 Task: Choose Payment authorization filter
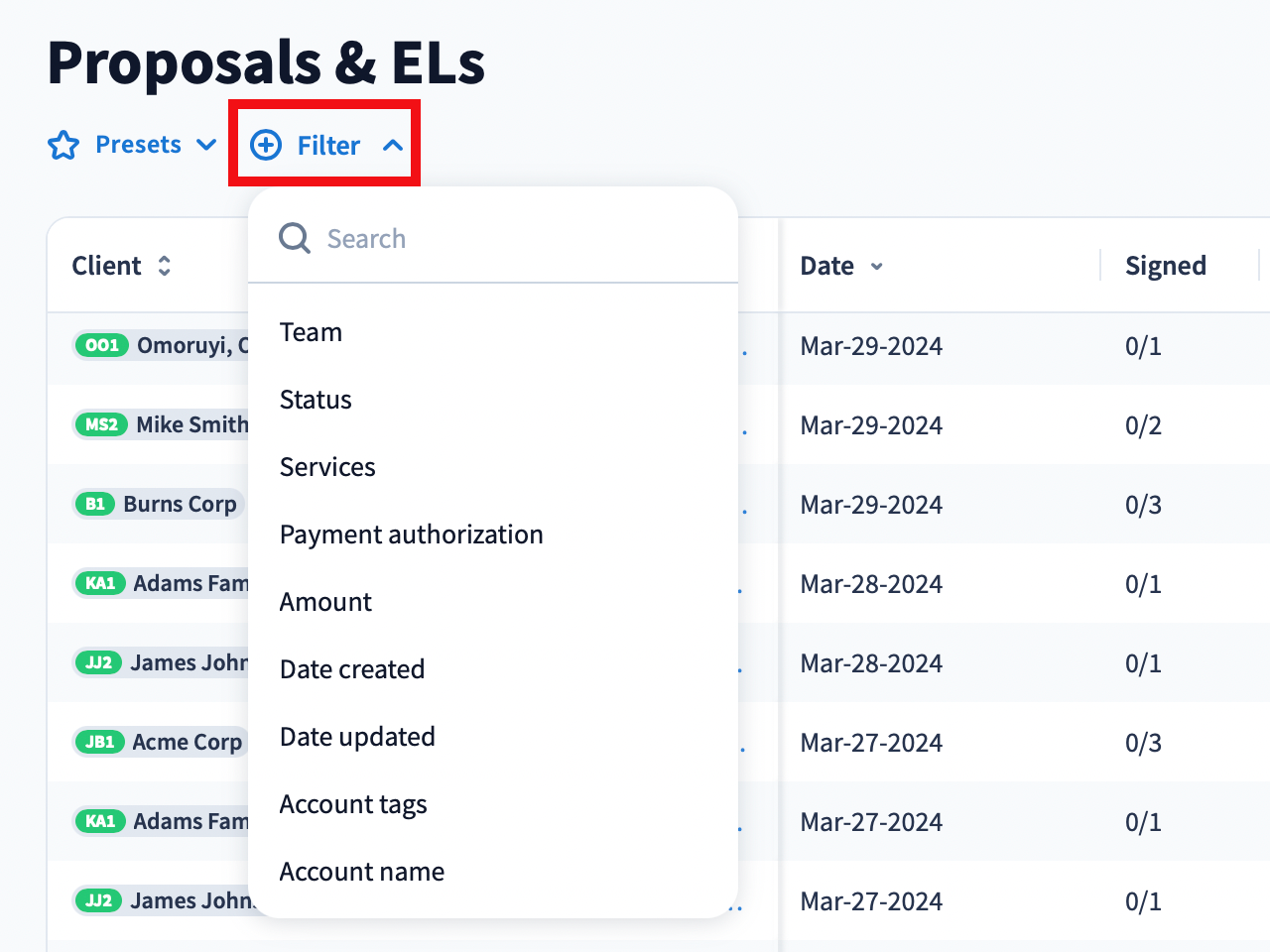click(411, 535)
